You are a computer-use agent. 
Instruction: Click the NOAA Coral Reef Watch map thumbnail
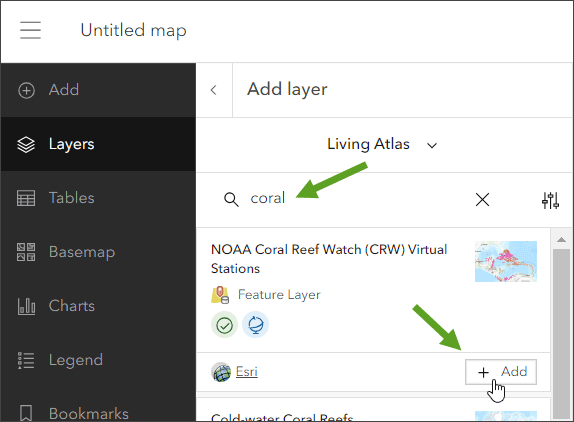tap(506, 261)
